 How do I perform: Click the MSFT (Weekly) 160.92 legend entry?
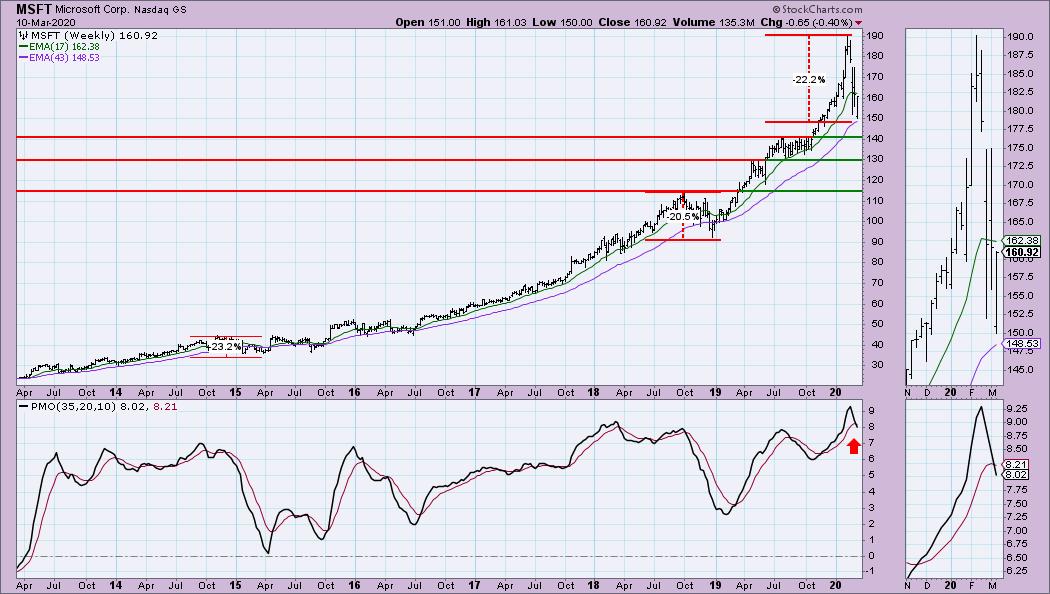click(94, 35)
